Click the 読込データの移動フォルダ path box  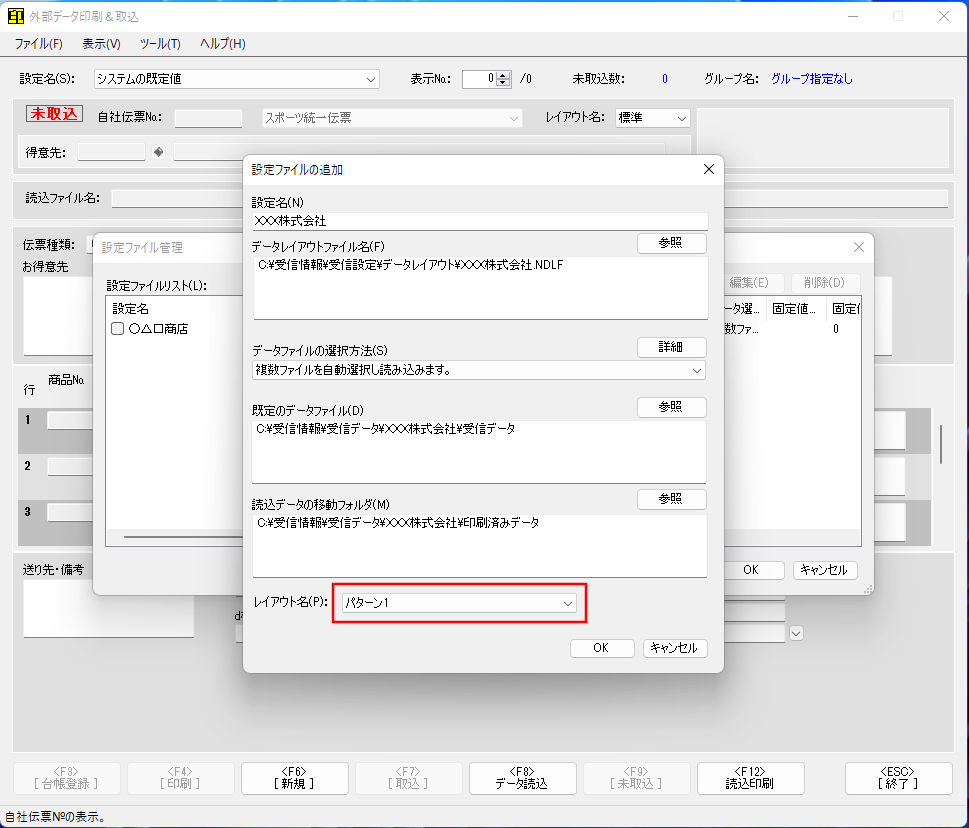(480, 546)
